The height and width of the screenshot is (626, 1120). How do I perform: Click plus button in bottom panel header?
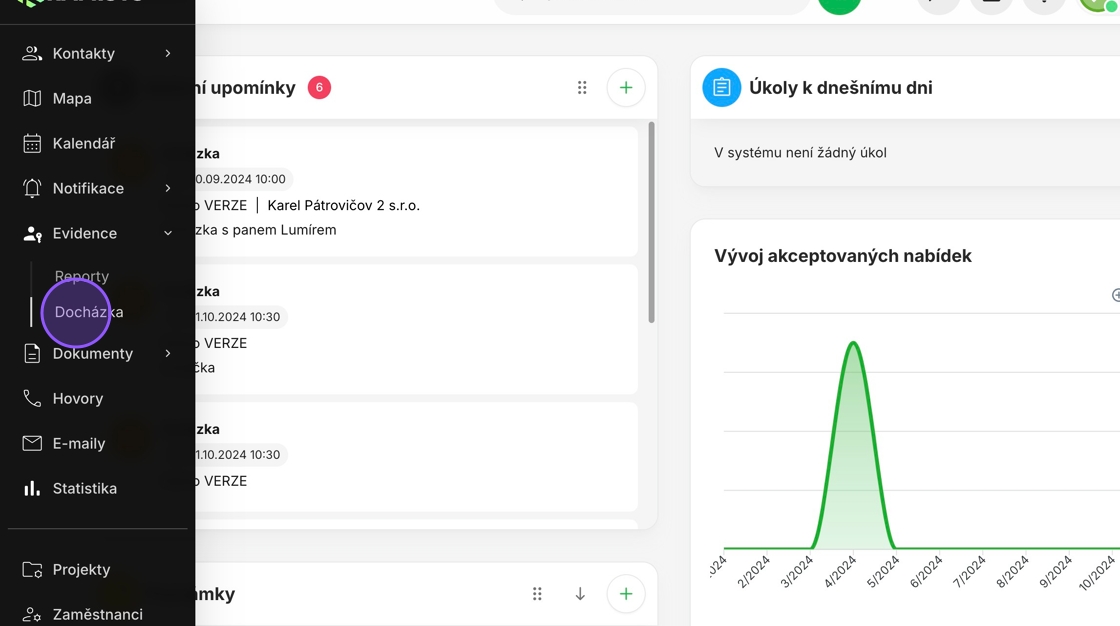[626, 594]
